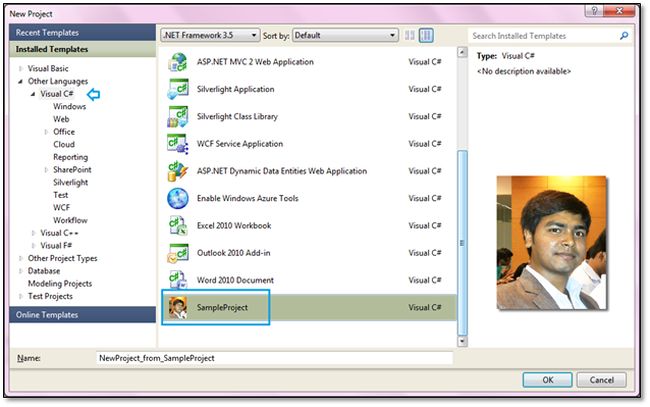Select the Test category under Visual C#
The height and width of the screenshot is (407, 650).
[61, 195]
